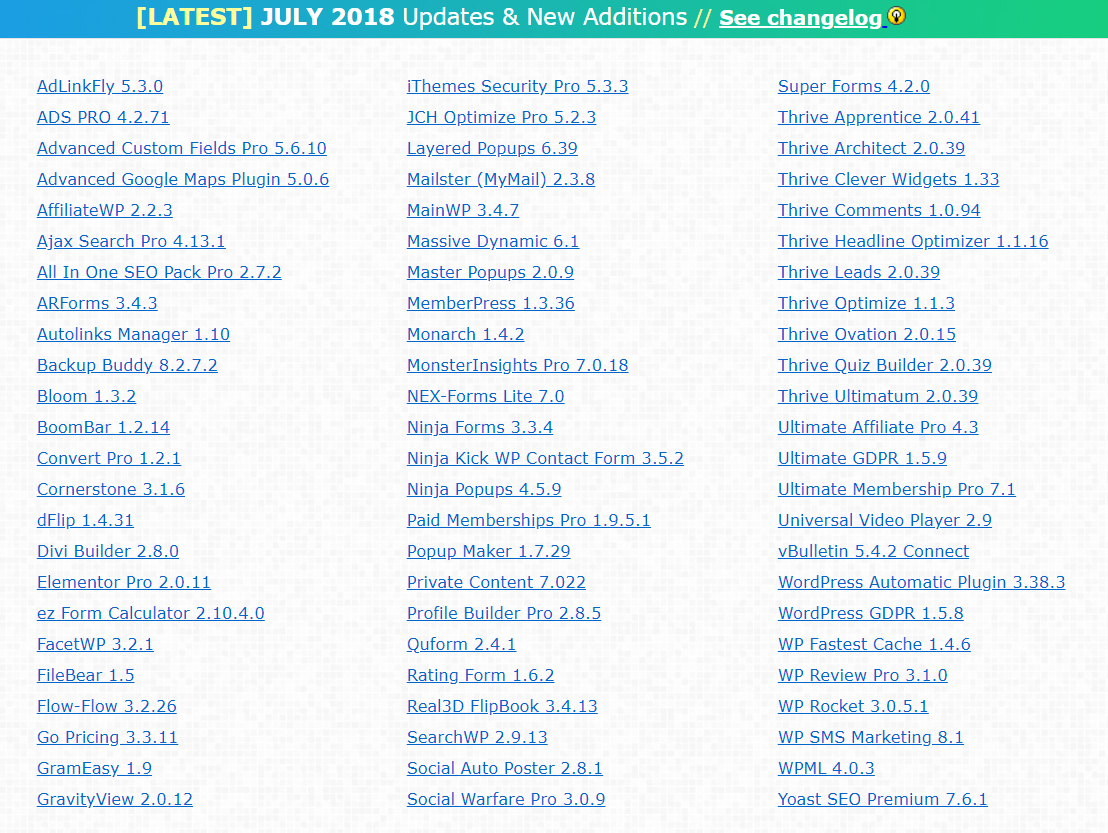Image resolution: width=1108 pixels, height=833 pixels.
Task: Go to Profile Builder Pro 2.8.5
Action: 504,614
